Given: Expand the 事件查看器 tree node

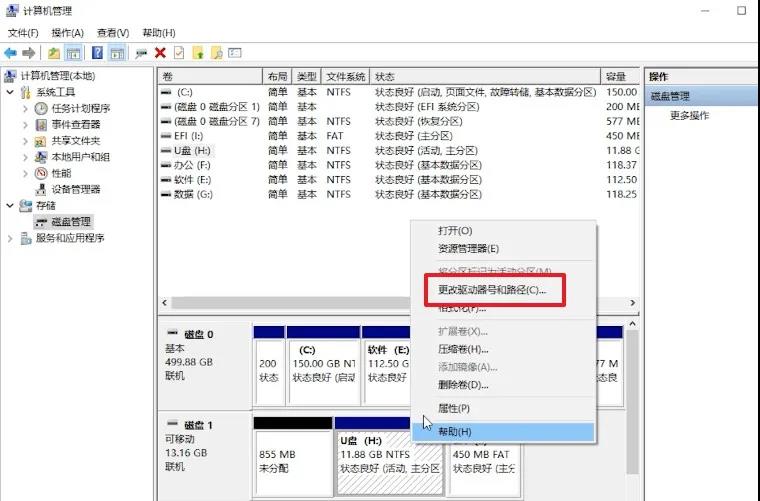Looking at the screenshot, I should pyautogui.click(x=26, y=125).
